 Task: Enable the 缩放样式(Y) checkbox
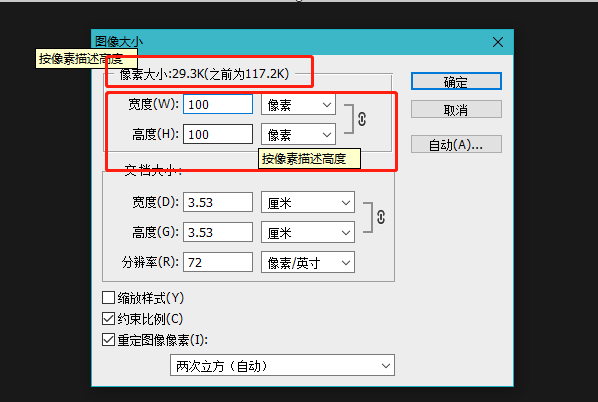pyautogui.click(x=108, y=297)
